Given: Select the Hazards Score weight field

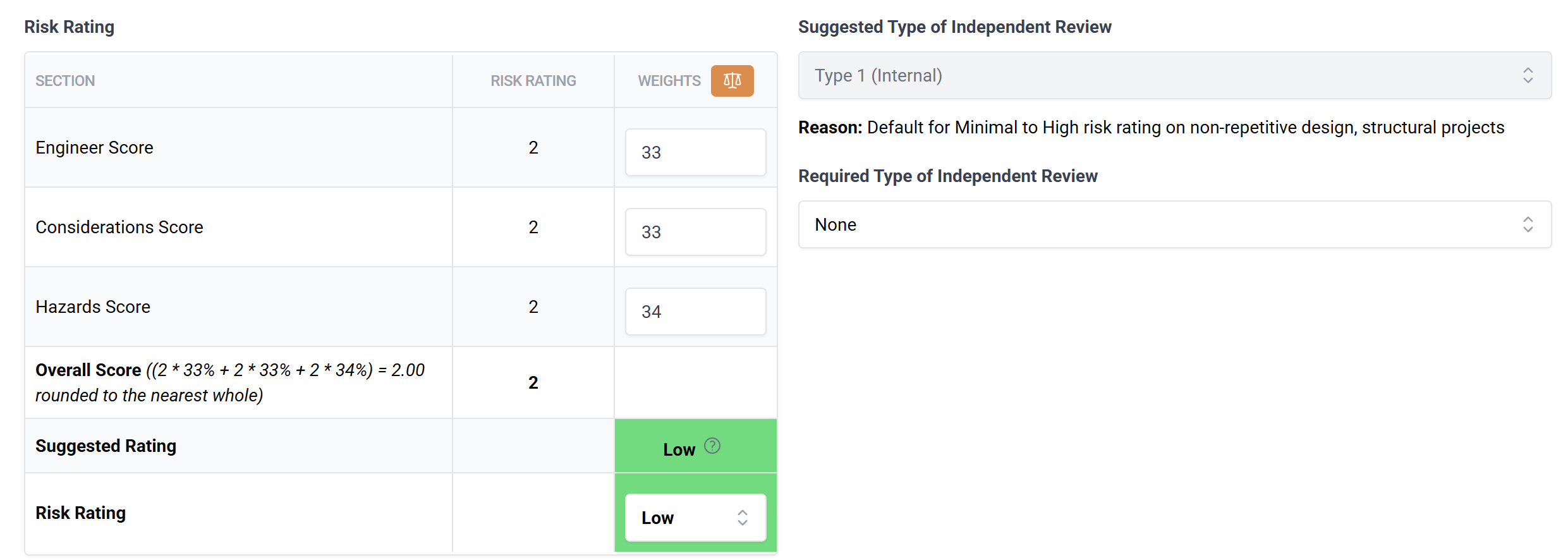Looking at the screenshot, I should (x=695, y=312).
